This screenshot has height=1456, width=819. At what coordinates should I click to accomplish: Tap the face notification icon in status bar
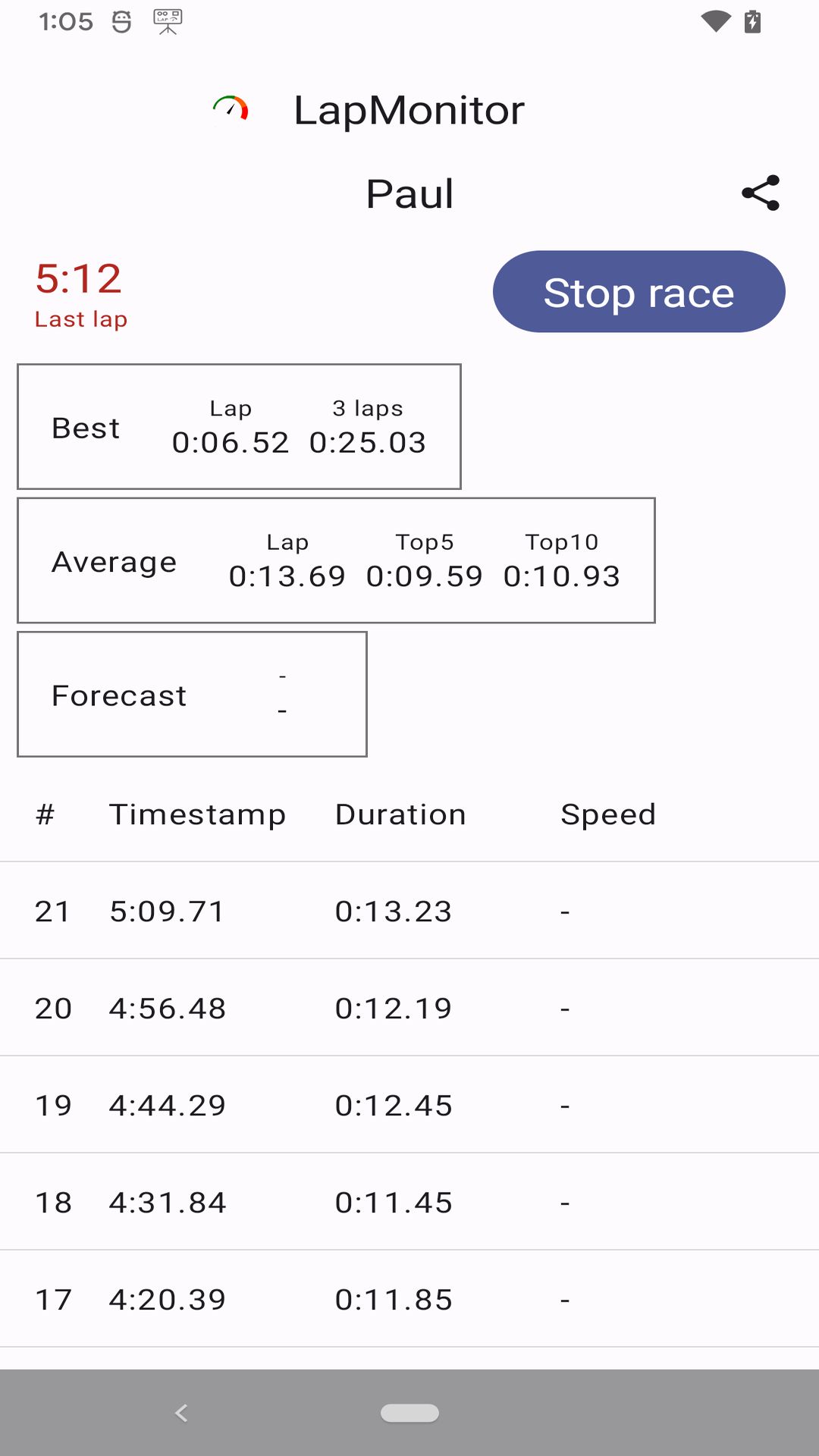pos(121,21)
